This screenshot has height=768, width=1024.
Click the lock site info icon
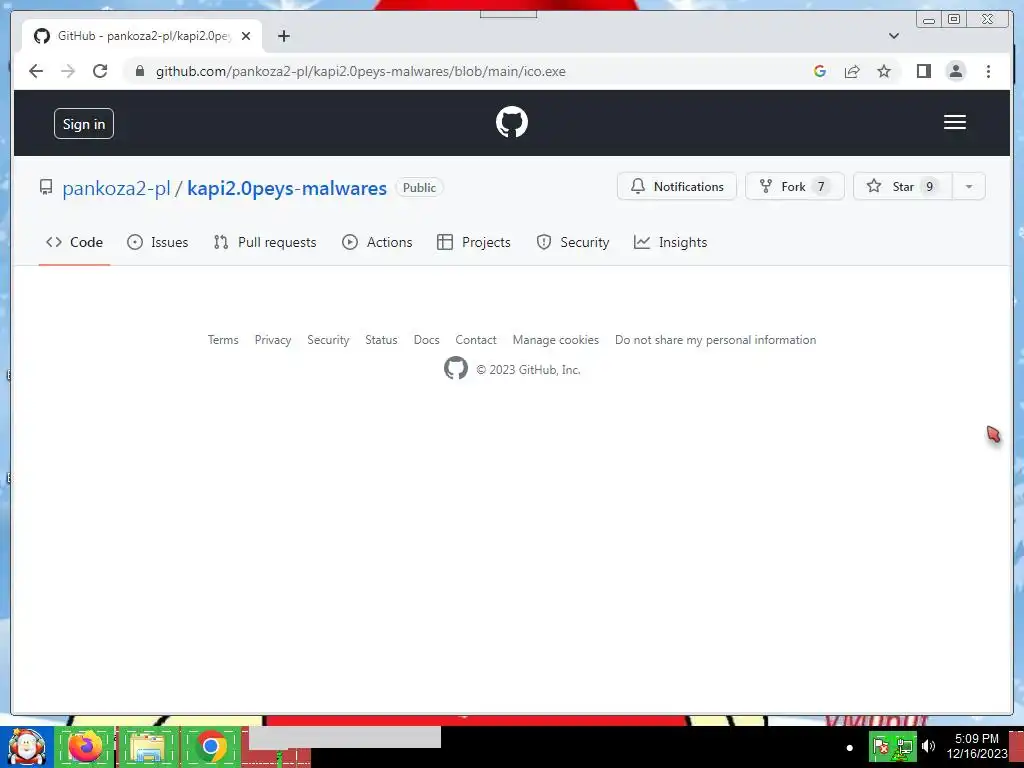[140, 71]
